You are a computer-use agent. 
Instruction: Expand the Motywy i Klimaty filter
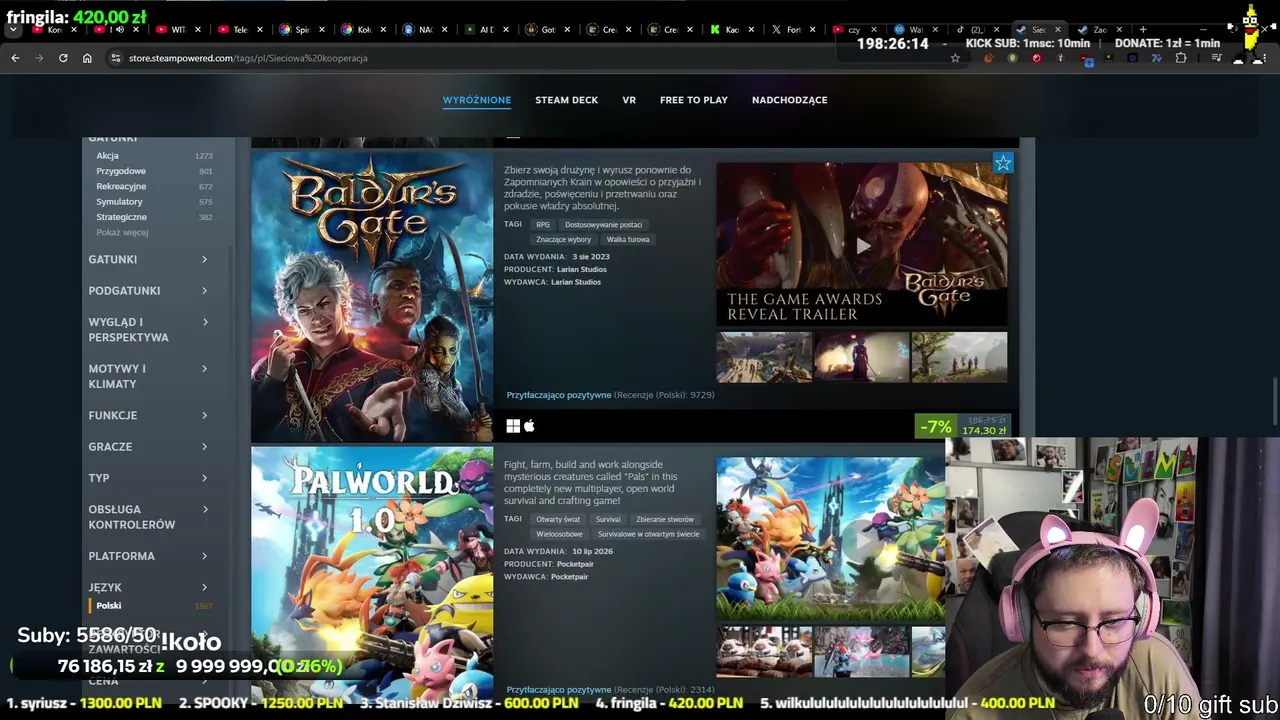148,376
